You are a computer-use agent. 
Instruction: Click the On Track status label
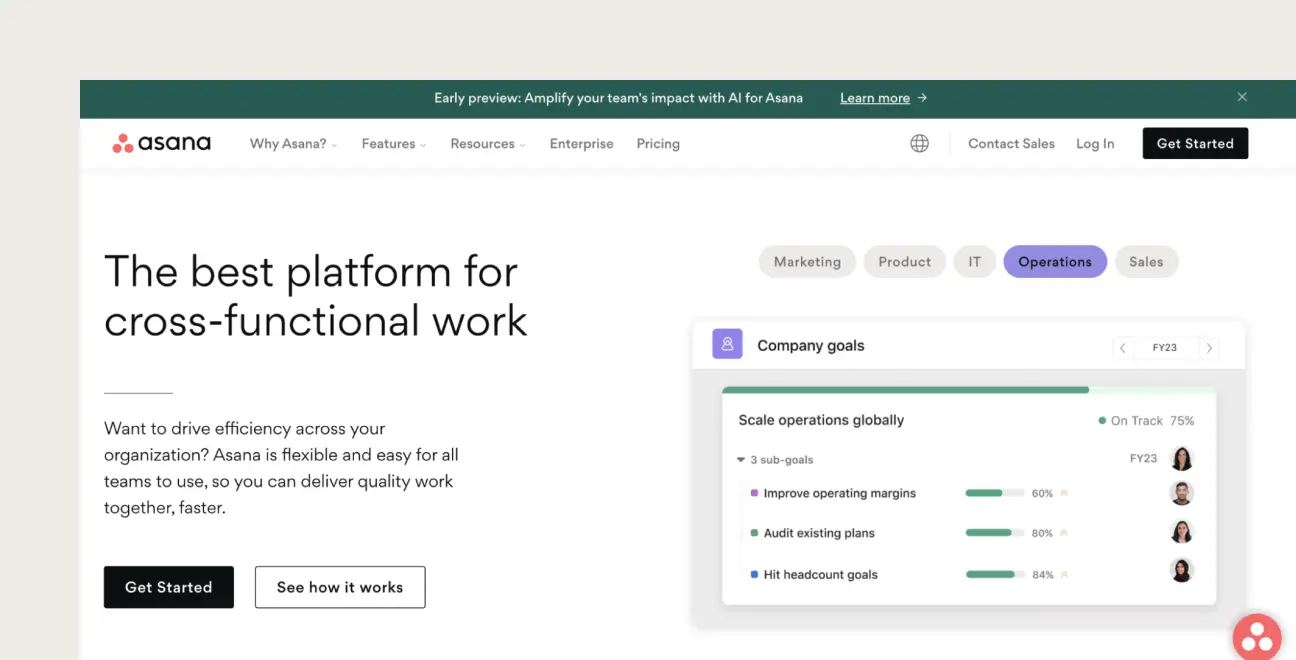(x=1137, y=421)
